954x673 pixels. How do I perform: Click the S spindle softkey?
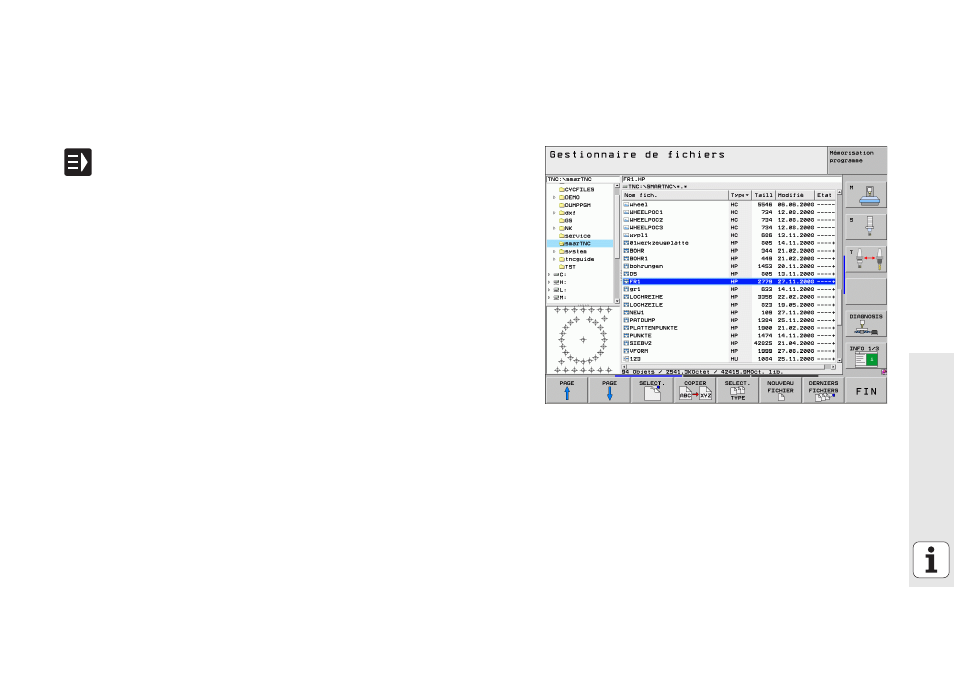click(866, 227)
